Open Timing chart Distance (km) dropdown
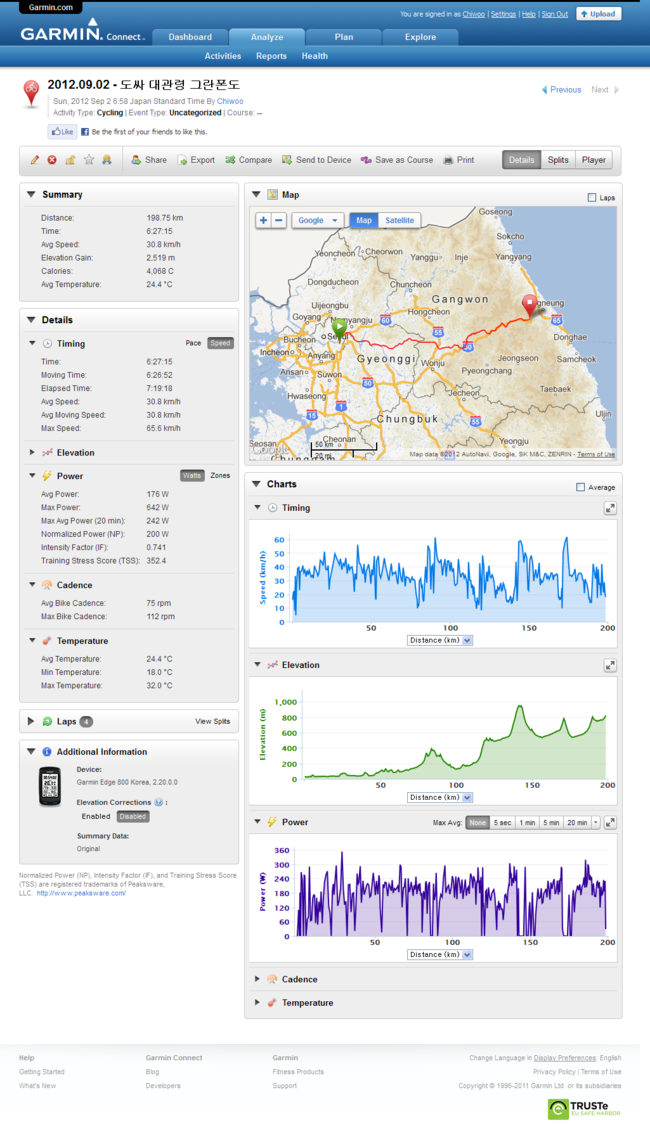This screenshot has height=1142, width=650. click(440, 640)
